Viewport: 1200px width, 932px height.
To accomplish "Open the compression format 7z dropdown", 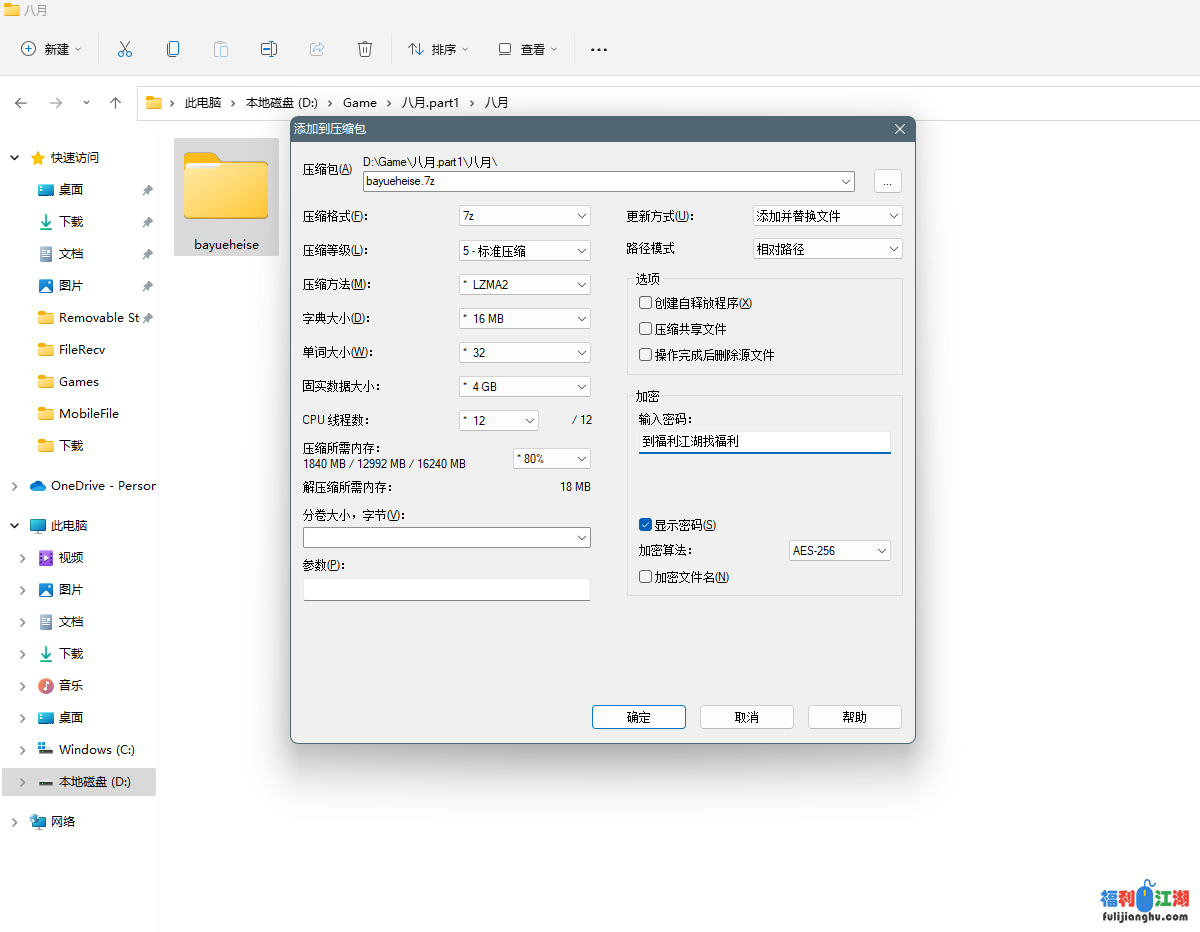I will pyautogui.click(x=525, y=216).
